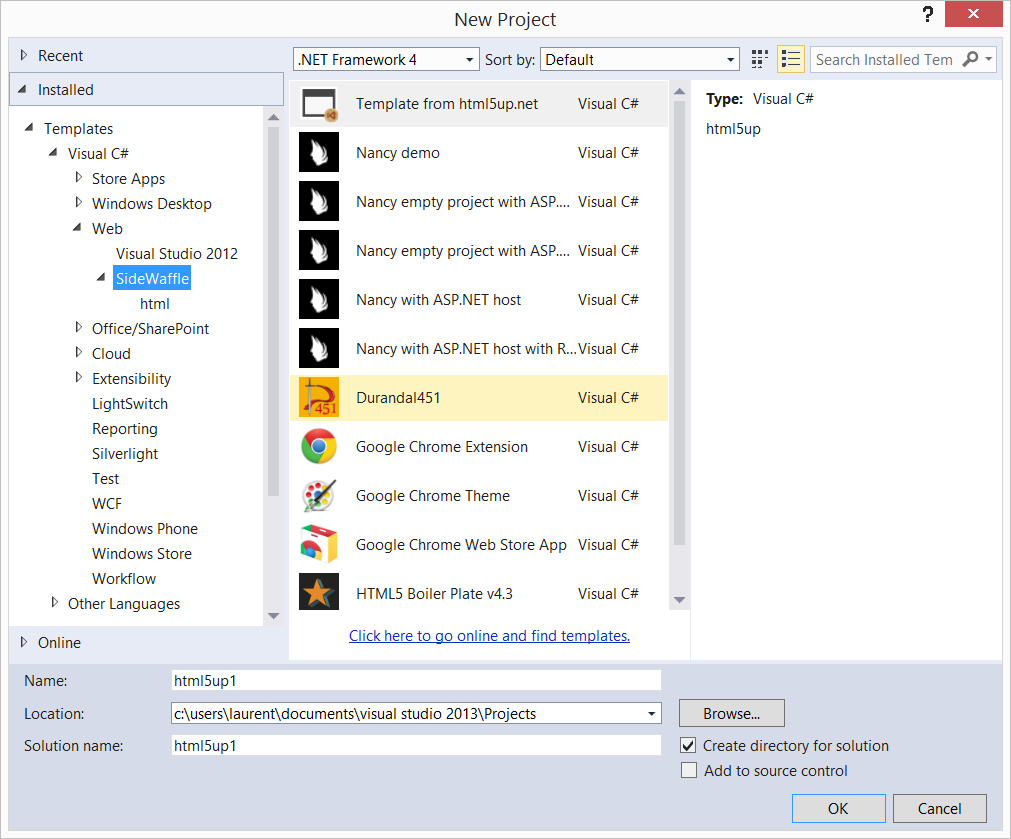1011x839 pixels.
Task: Click the HTML5 Boiler Plate star icon
Action: (319, 593)
